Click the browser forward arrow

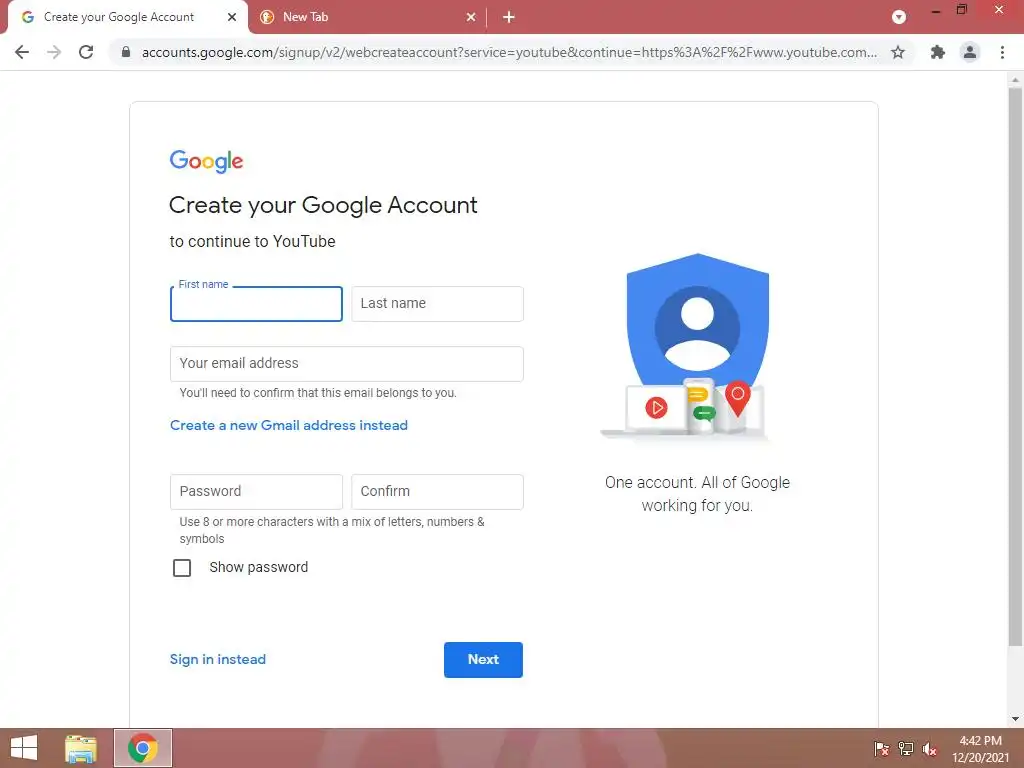click(54, 52)
